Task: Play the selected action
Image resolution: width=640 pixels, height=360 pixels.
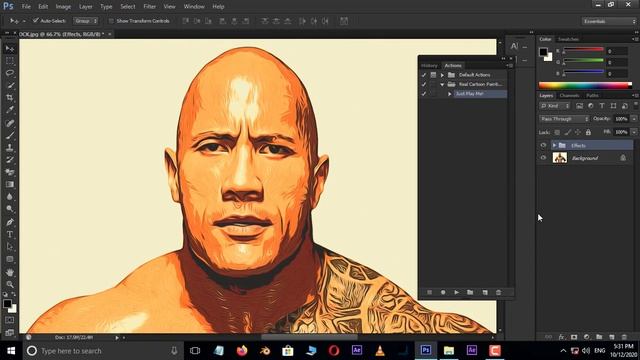Action: tap(456, 292)
